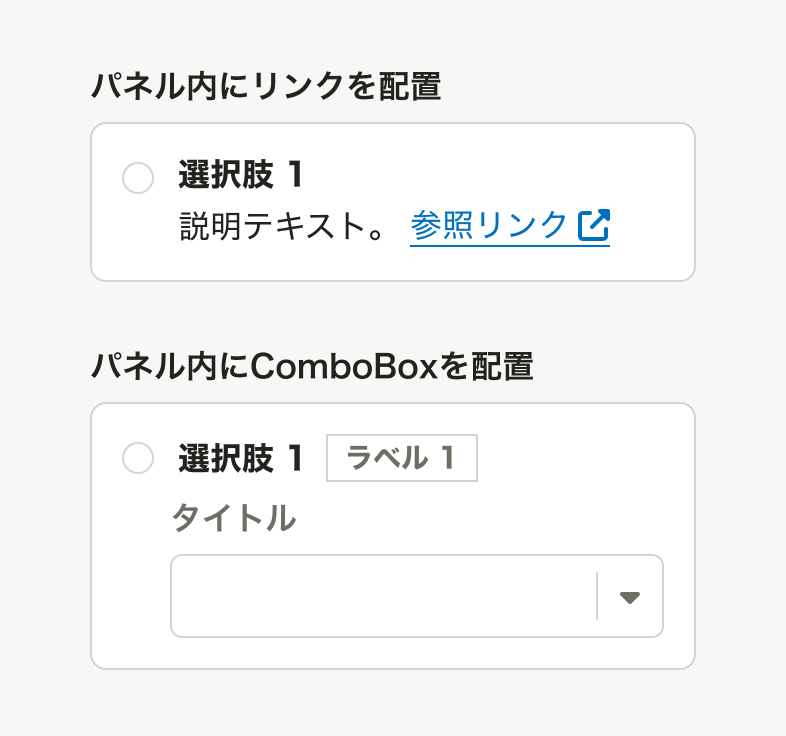Click blank area right of ラベル 1 badge
The height and width of the screenshot is (736, 786).
tap(580, 459)
